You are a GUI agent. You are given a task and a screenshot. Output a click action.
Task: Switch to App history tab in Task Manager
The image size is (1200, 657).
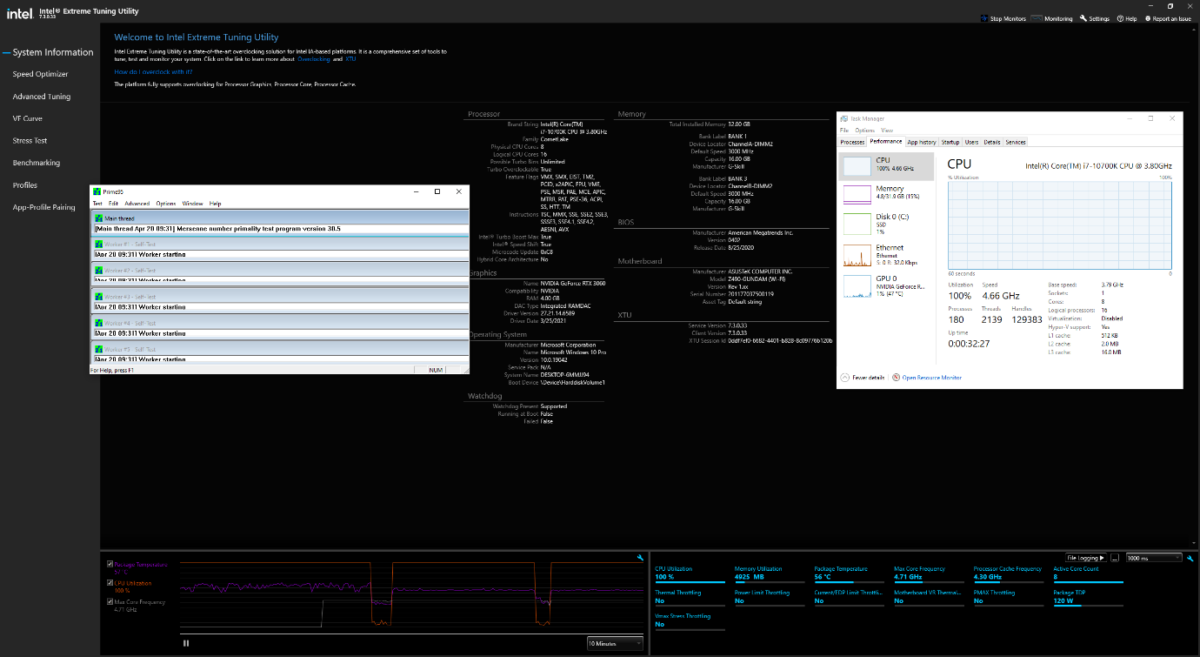click(x=921, y=142)
